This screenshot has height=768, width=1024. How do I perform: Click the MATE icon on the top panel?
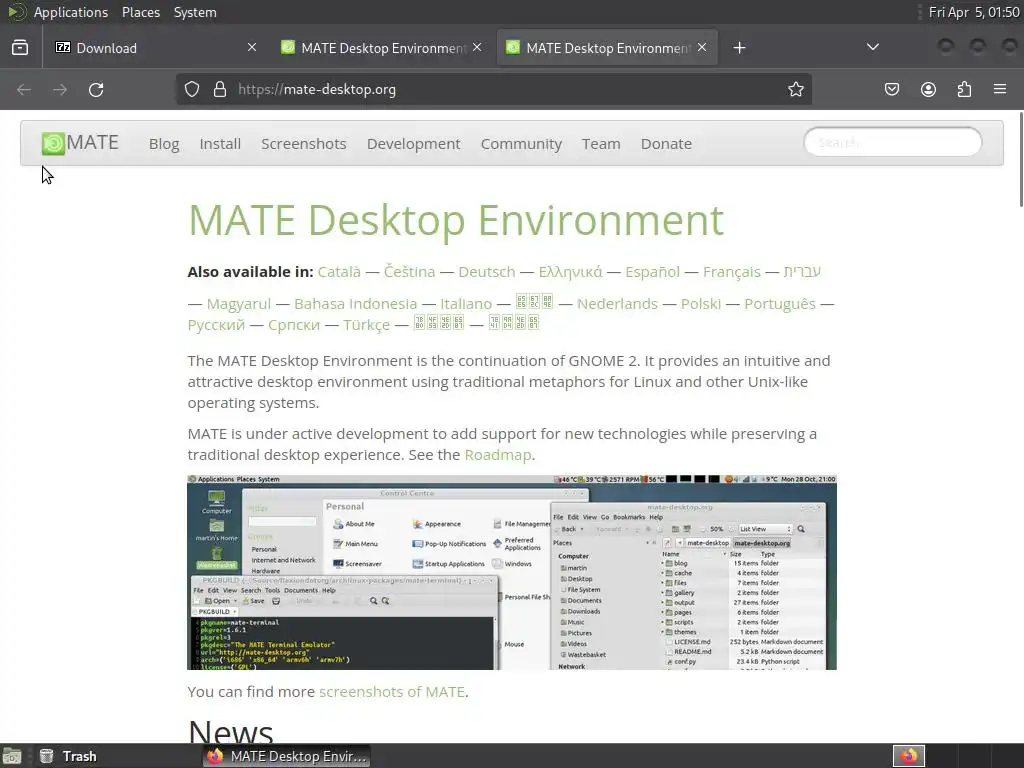(x=16, y=12)
